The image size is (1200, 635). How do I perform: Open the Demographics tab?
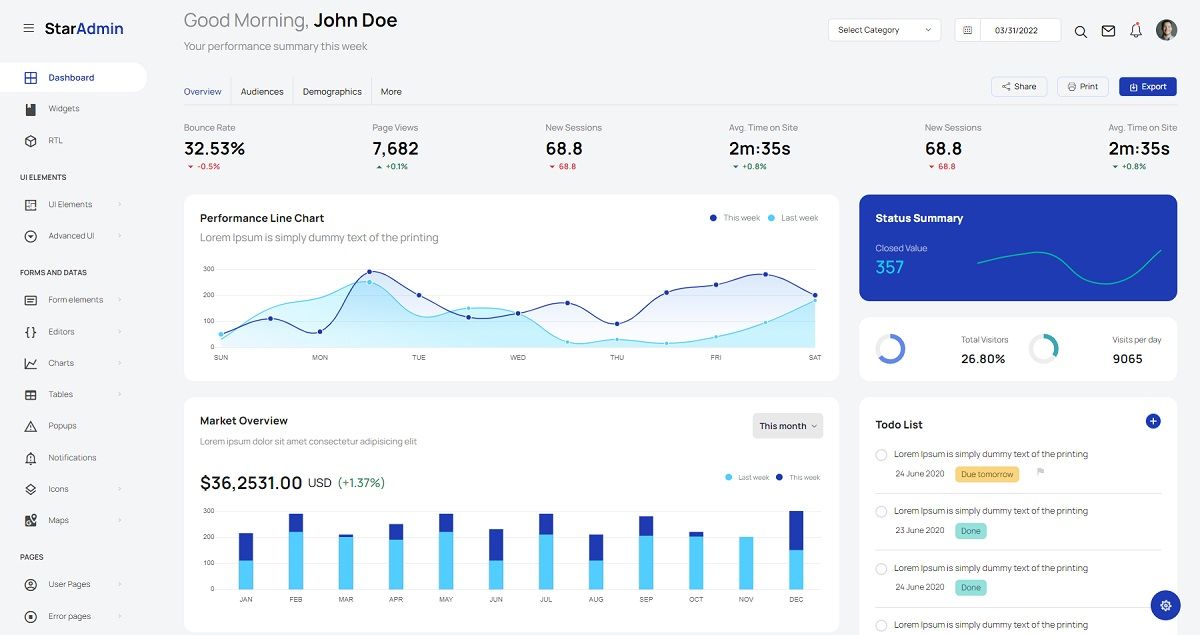tap(332, 91)
